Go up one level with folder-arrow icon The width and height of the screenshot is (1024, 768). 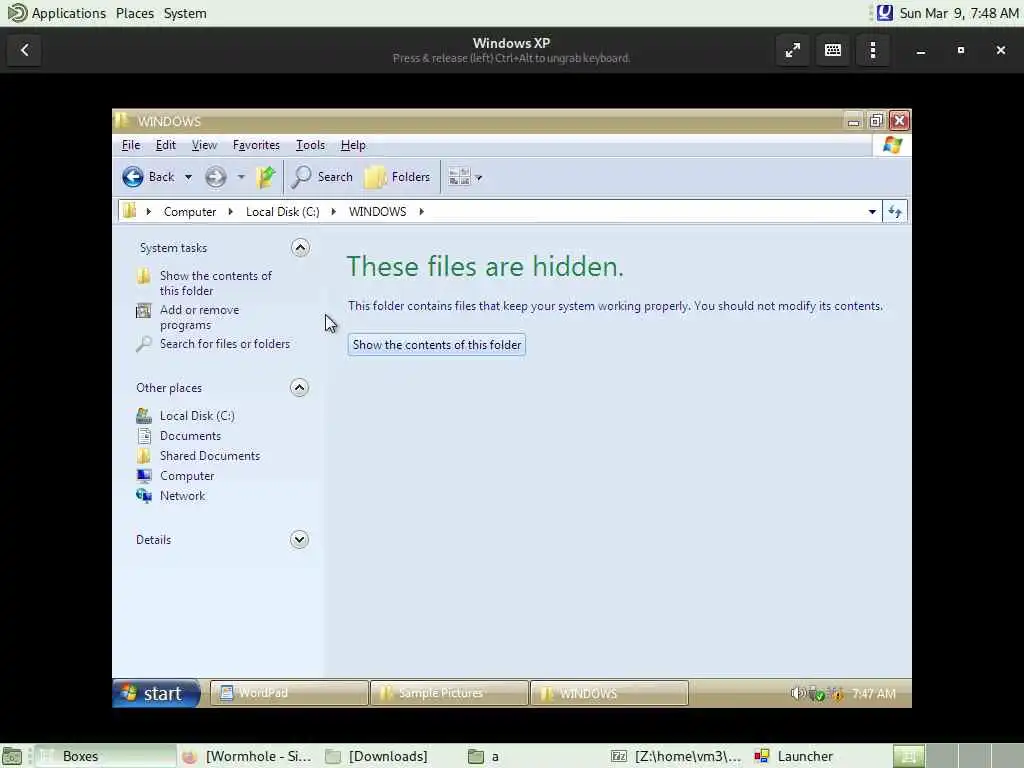tap(266, 177)
